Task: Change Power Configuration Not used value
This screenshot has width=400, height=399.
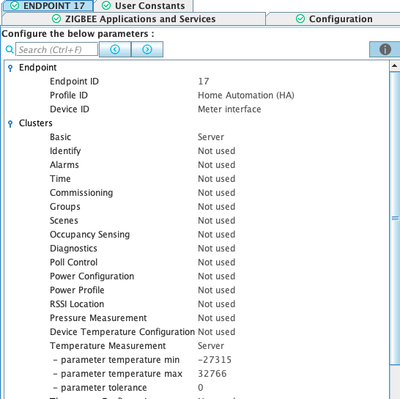Action: click(x=217, y=276)
